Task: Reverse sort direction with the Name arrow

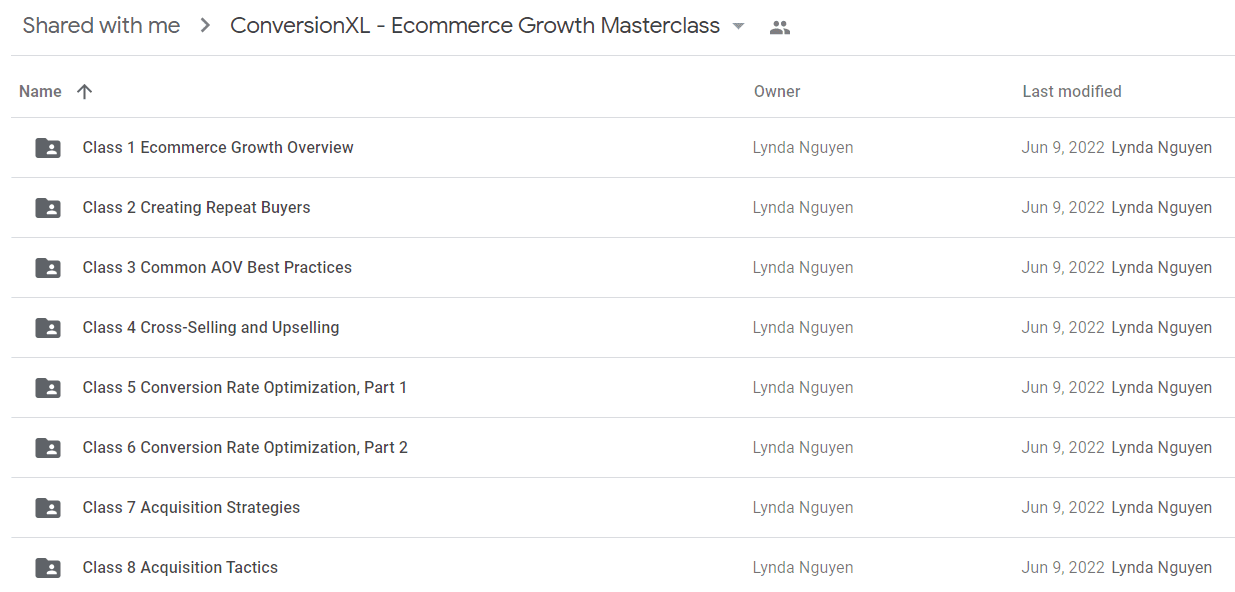Action: tap(85, 92)
